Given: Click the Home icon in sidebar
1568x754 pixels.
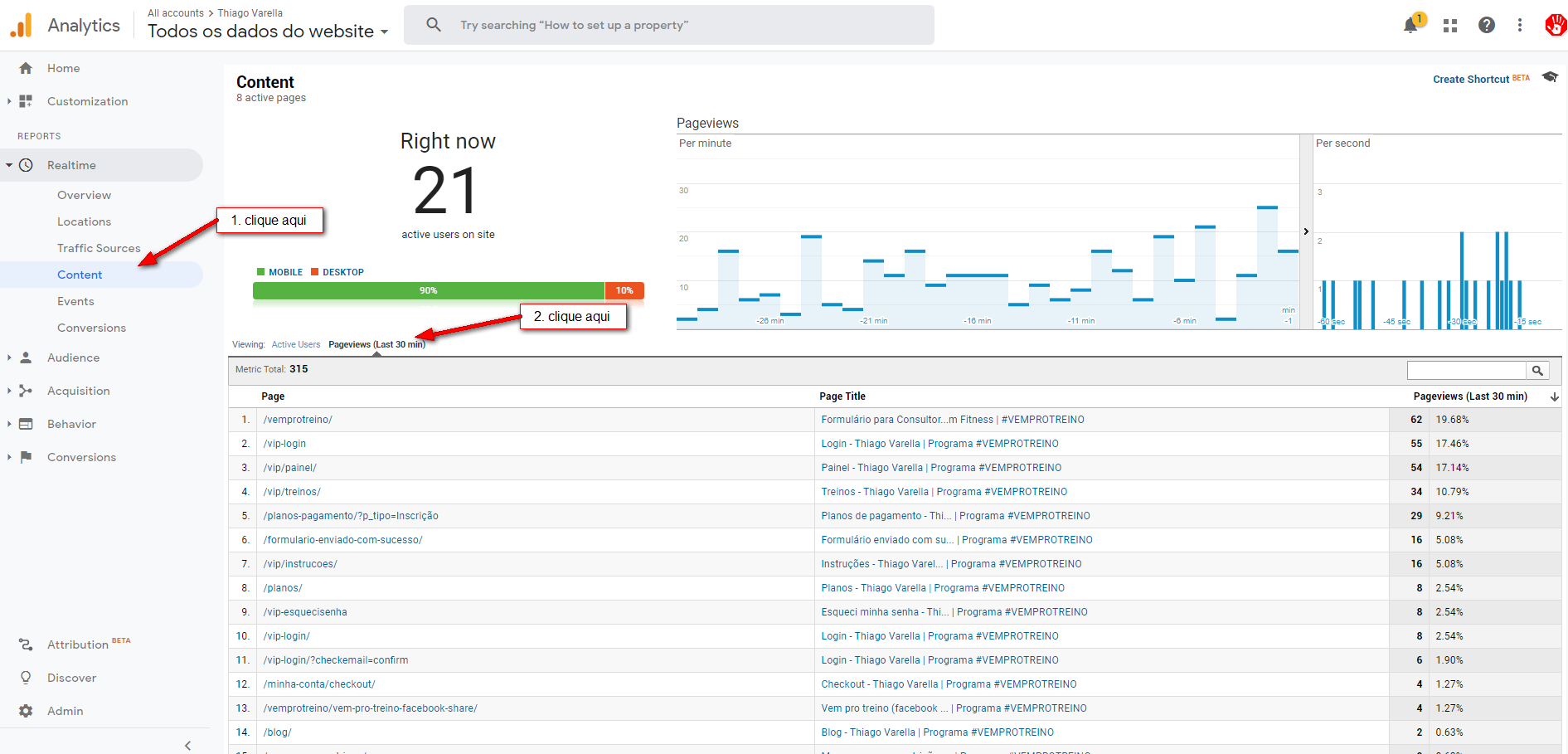Looking at the screenshot, I should point(26,68).
